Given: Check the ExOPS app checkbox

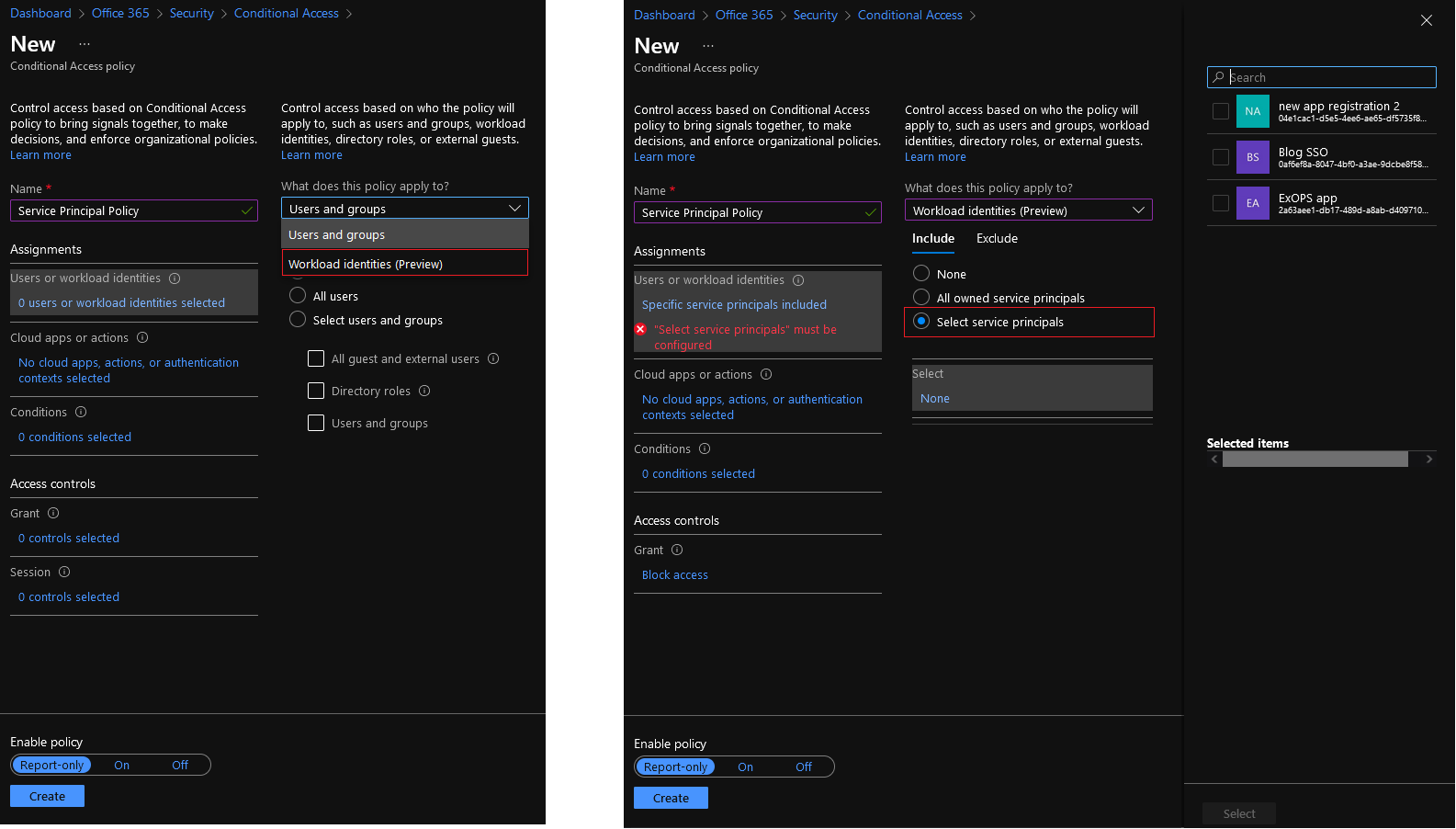Looking at the screenshot, I should (1221, 203).
